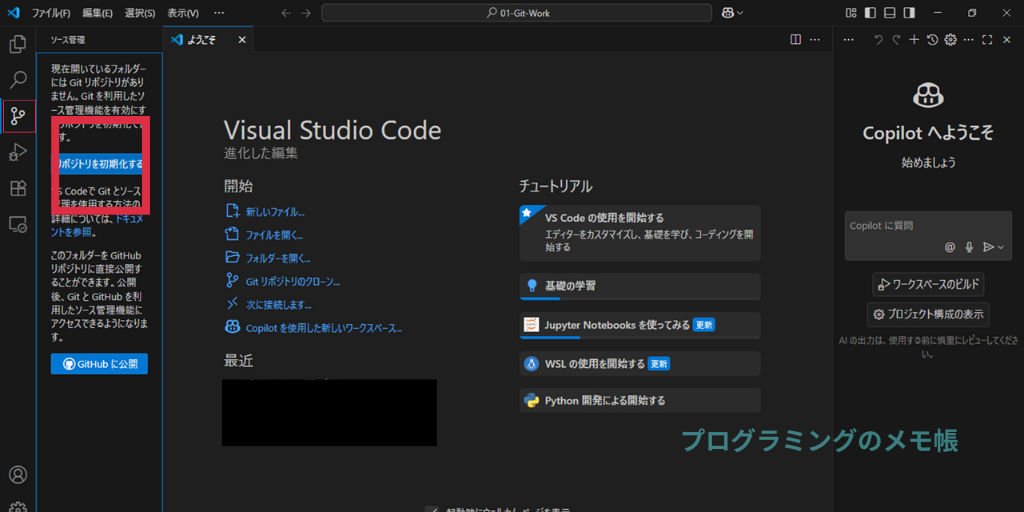Click Copilot を使用した新しいワークスペース... link

pyautogui.click(x=323, y=328)
